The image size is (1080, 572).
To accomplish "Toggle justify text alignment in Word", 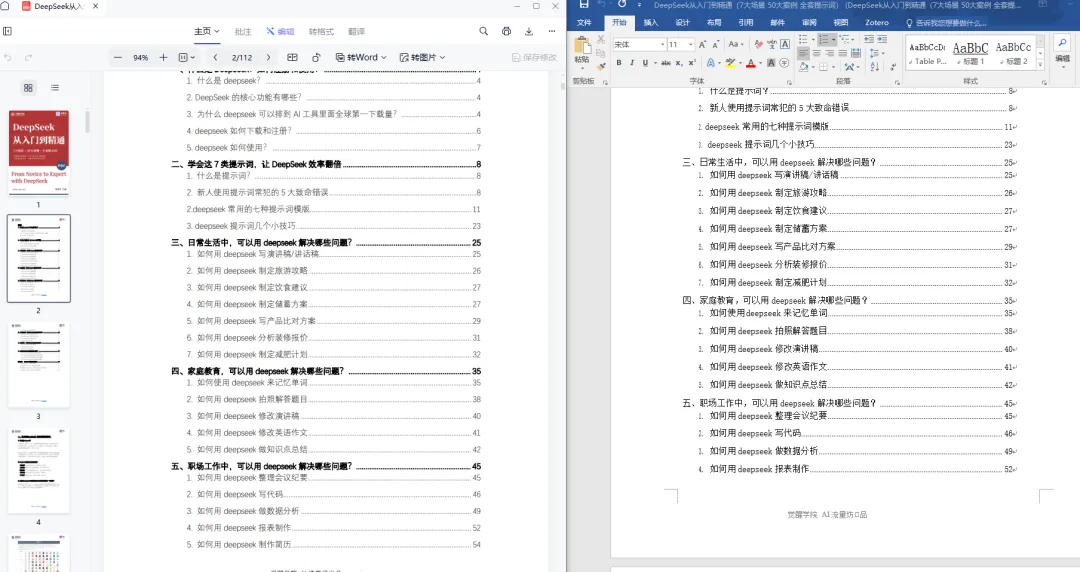I will tap(842, 53).
